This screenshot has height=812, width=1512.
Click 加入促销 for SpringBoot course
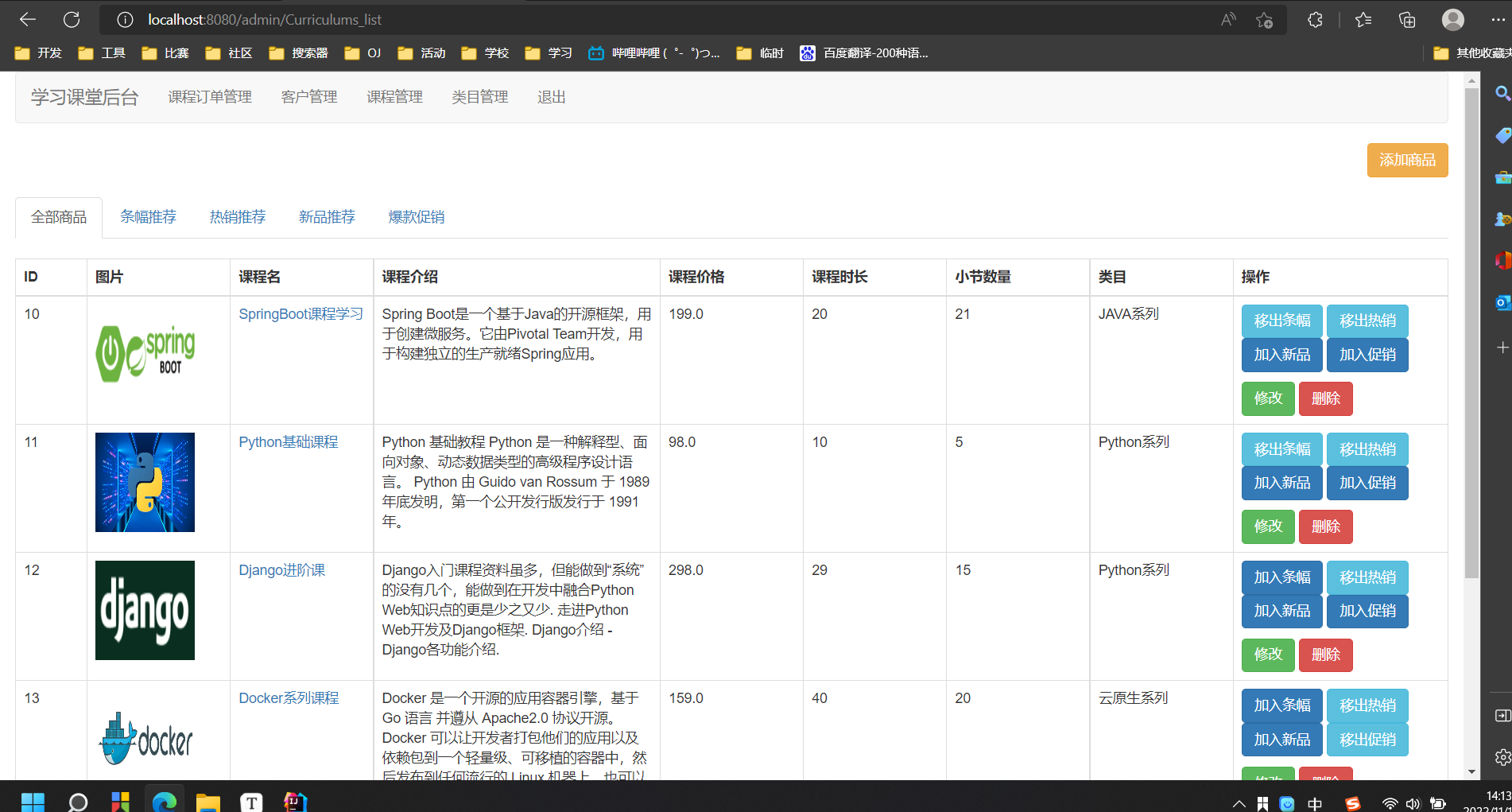point(1367,355)
